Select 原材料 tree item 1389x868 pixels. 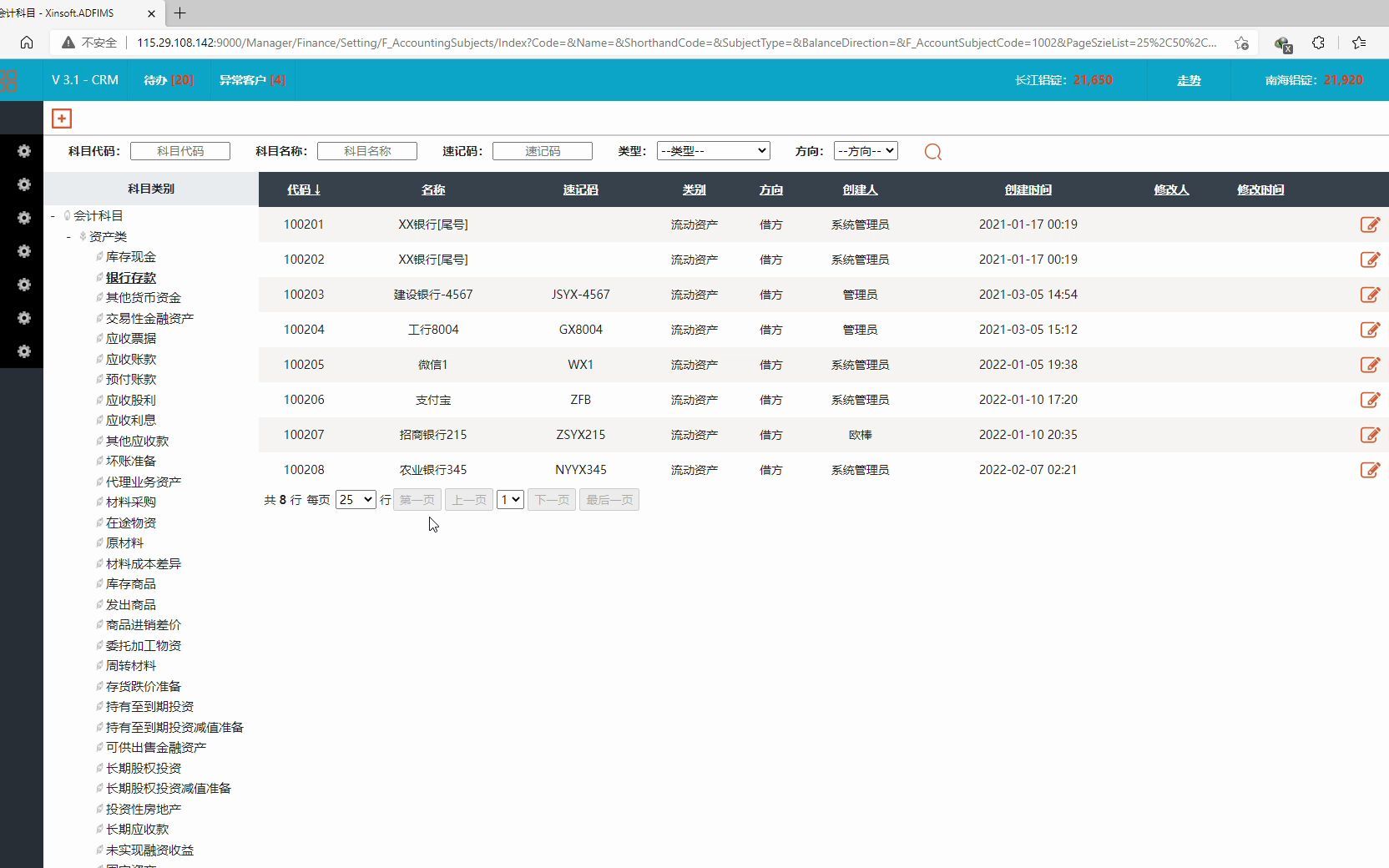(124, 543)
